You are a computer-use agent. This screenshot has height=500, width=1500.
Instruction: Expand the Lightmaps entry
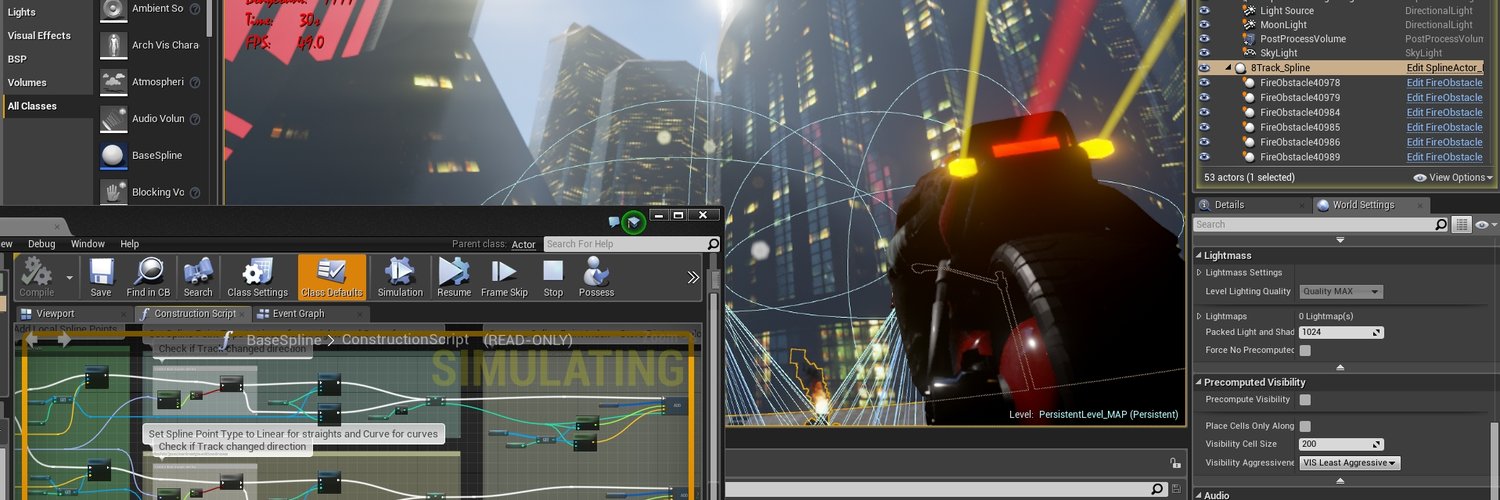(x=1200, y=316)
